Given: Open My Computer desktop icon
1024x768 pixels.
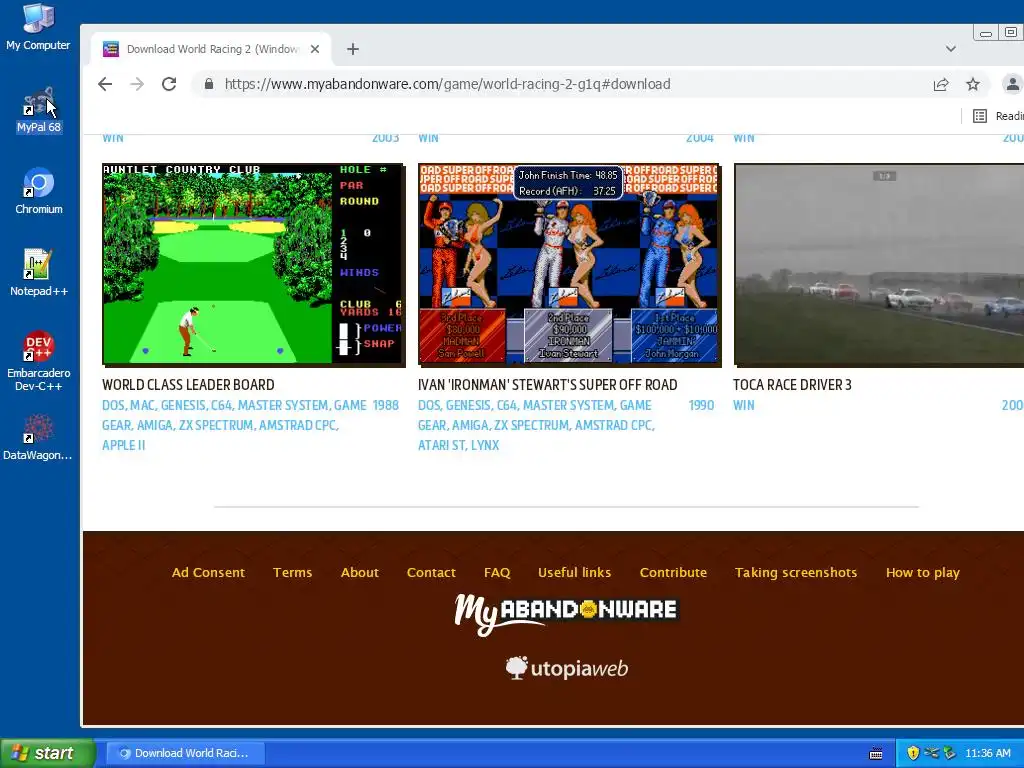Looking at the screenshot, I should coord(38,27).
